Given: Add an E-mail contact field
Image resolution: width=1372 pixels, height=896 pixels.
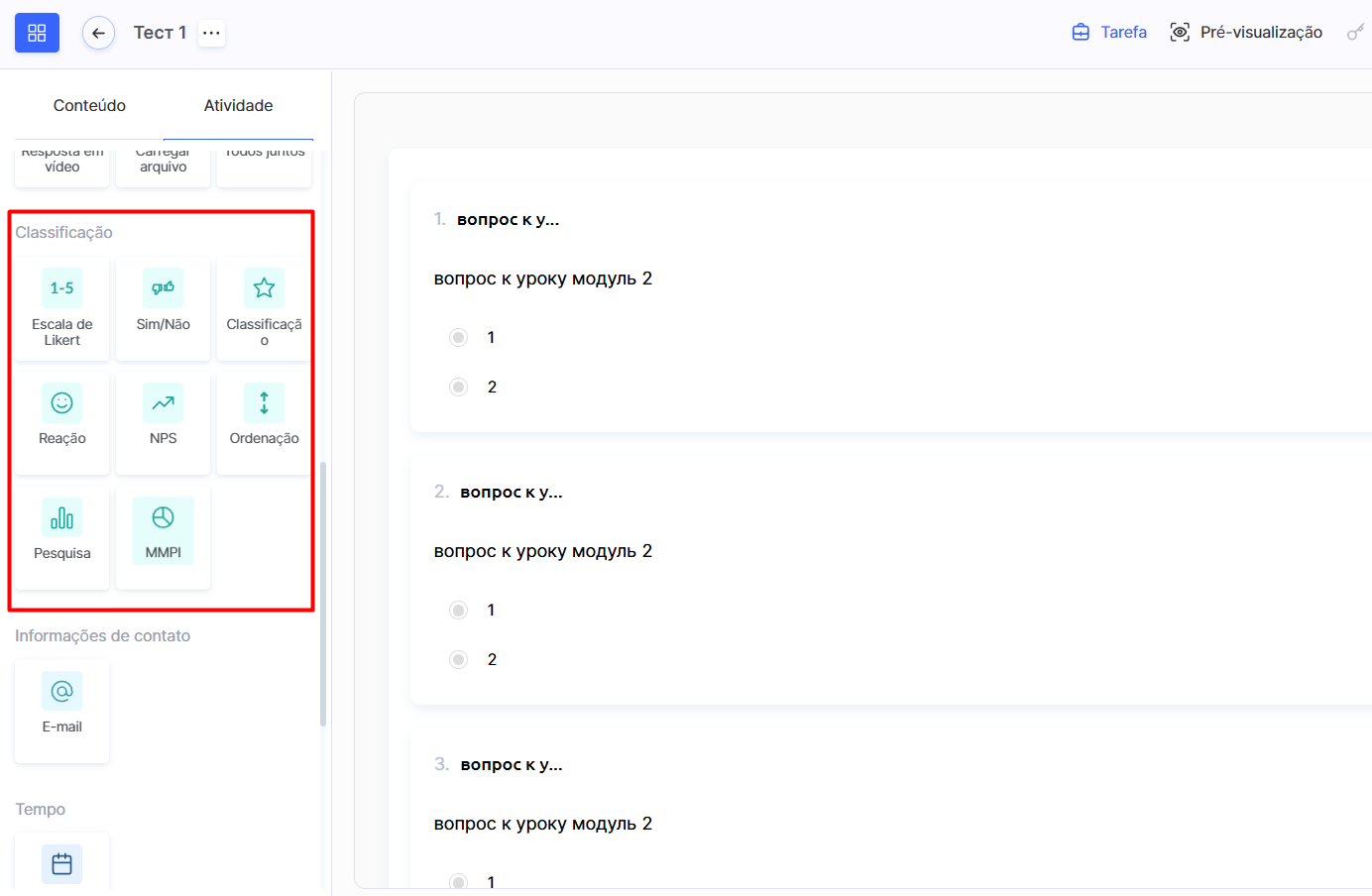Looking at the screenshot, I should pos(61,707).
